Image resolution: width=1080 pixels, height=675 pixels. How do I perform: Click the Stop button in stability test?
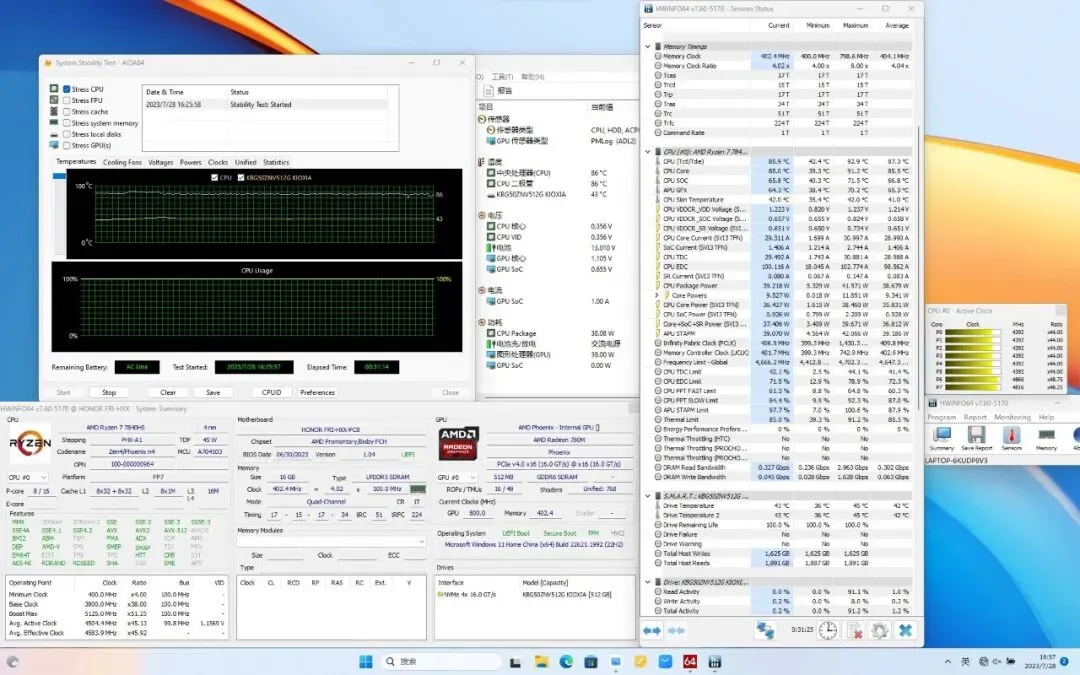tap(109, 393)
